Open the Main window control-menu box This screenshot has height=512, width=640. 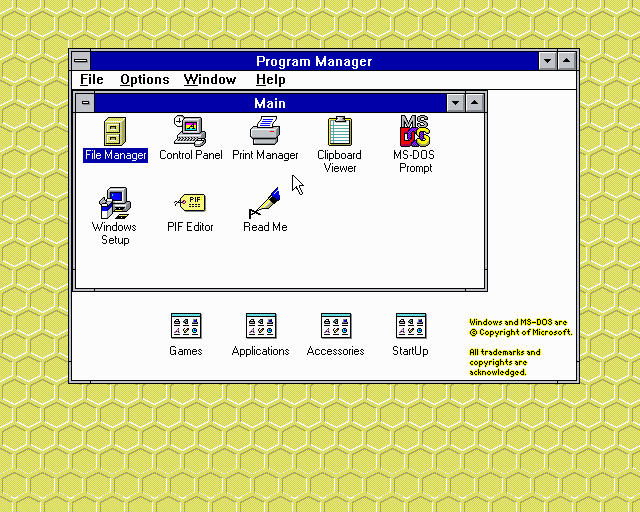point(86,103)
